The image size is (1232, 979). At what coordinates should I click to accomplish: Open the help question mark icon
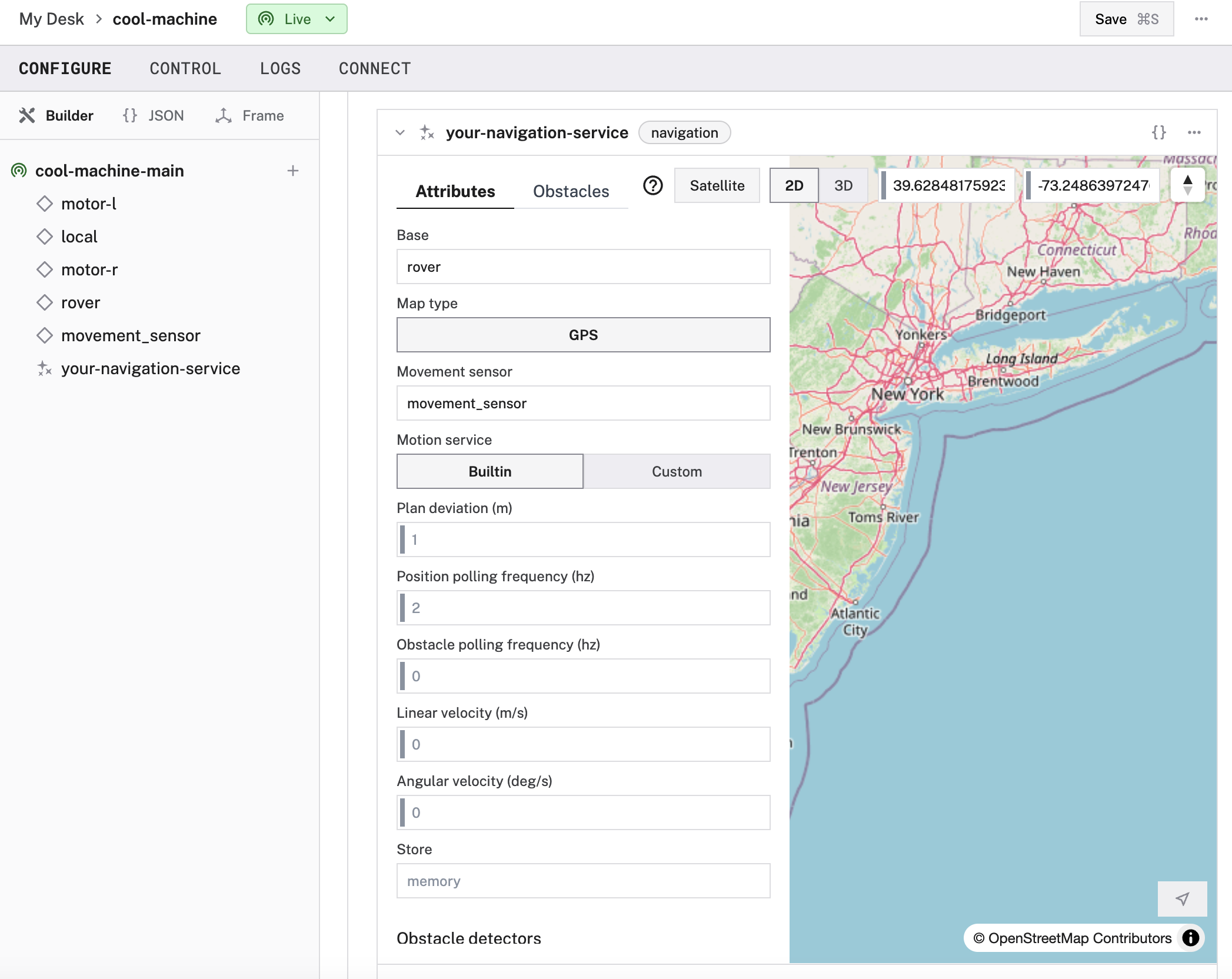click(653, 187)
